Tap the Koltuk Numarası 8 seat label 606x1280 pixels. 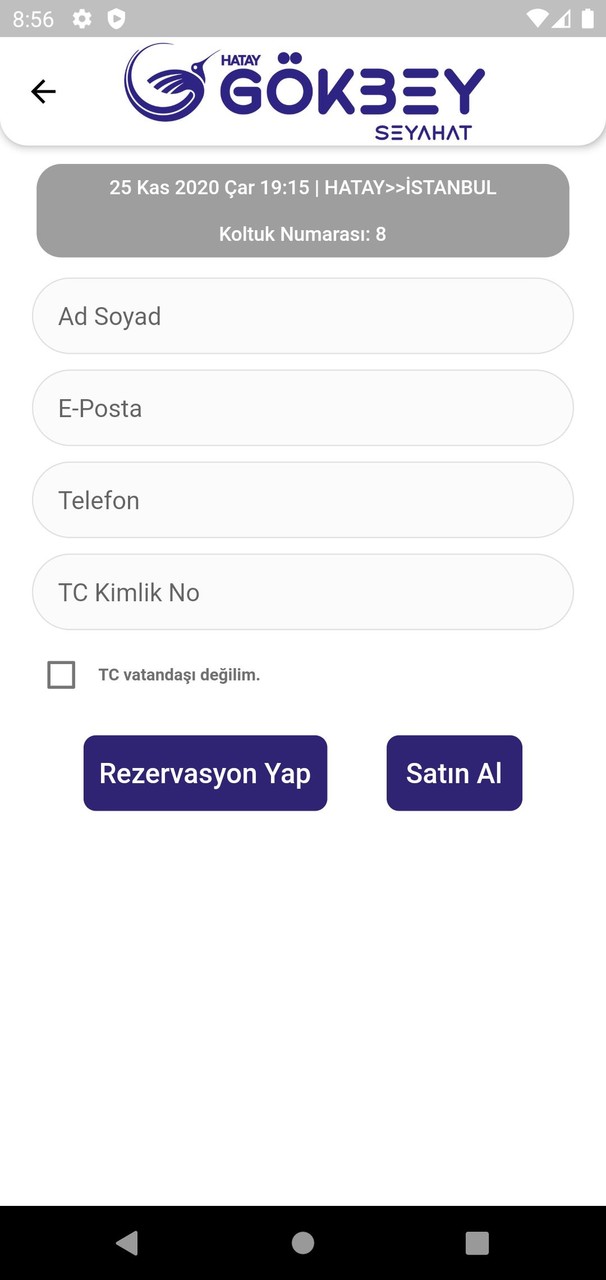[x=303, y=234]
